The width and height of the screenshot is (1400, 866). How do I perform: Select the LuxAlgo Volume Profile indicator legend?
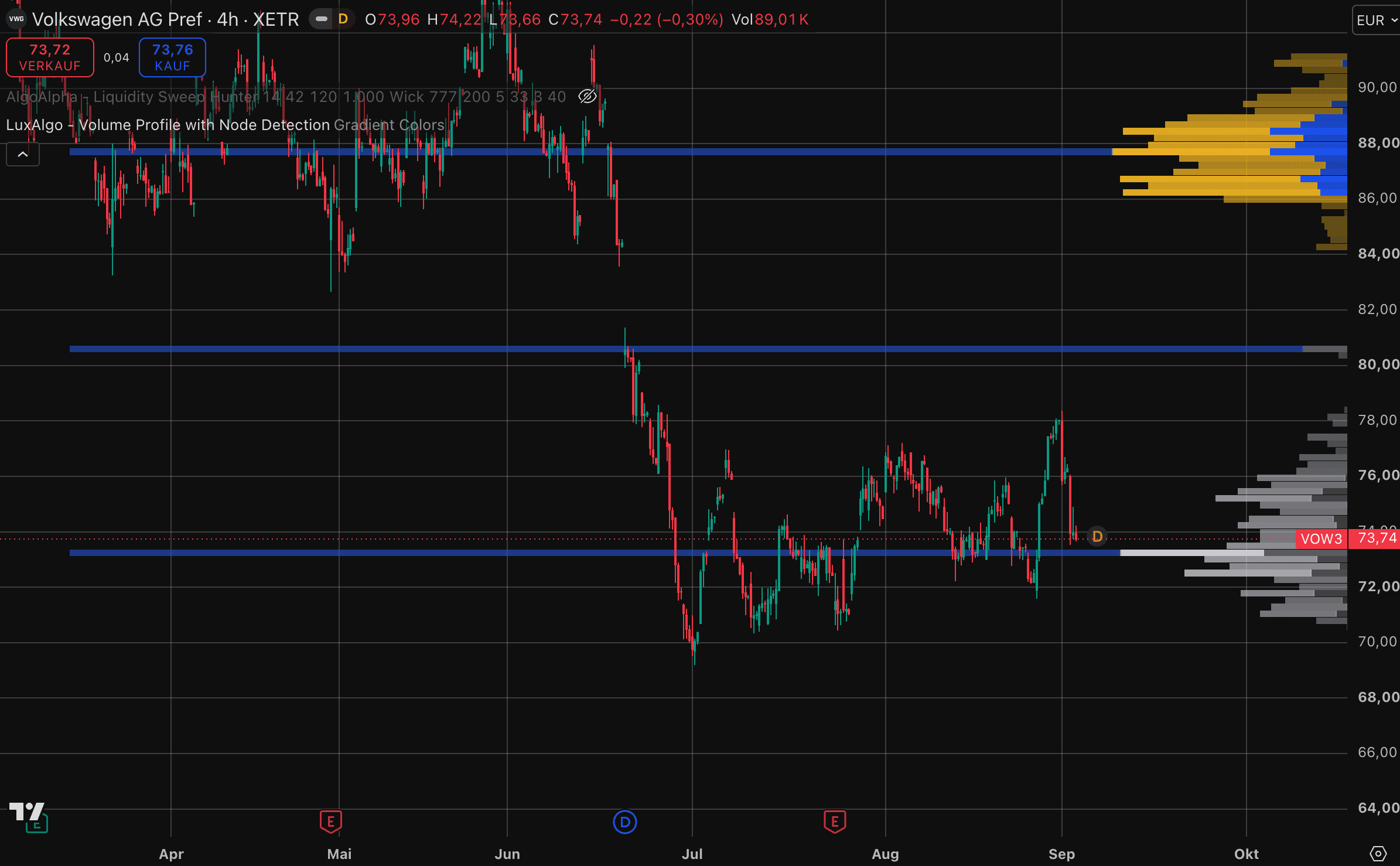pos(225,125)
